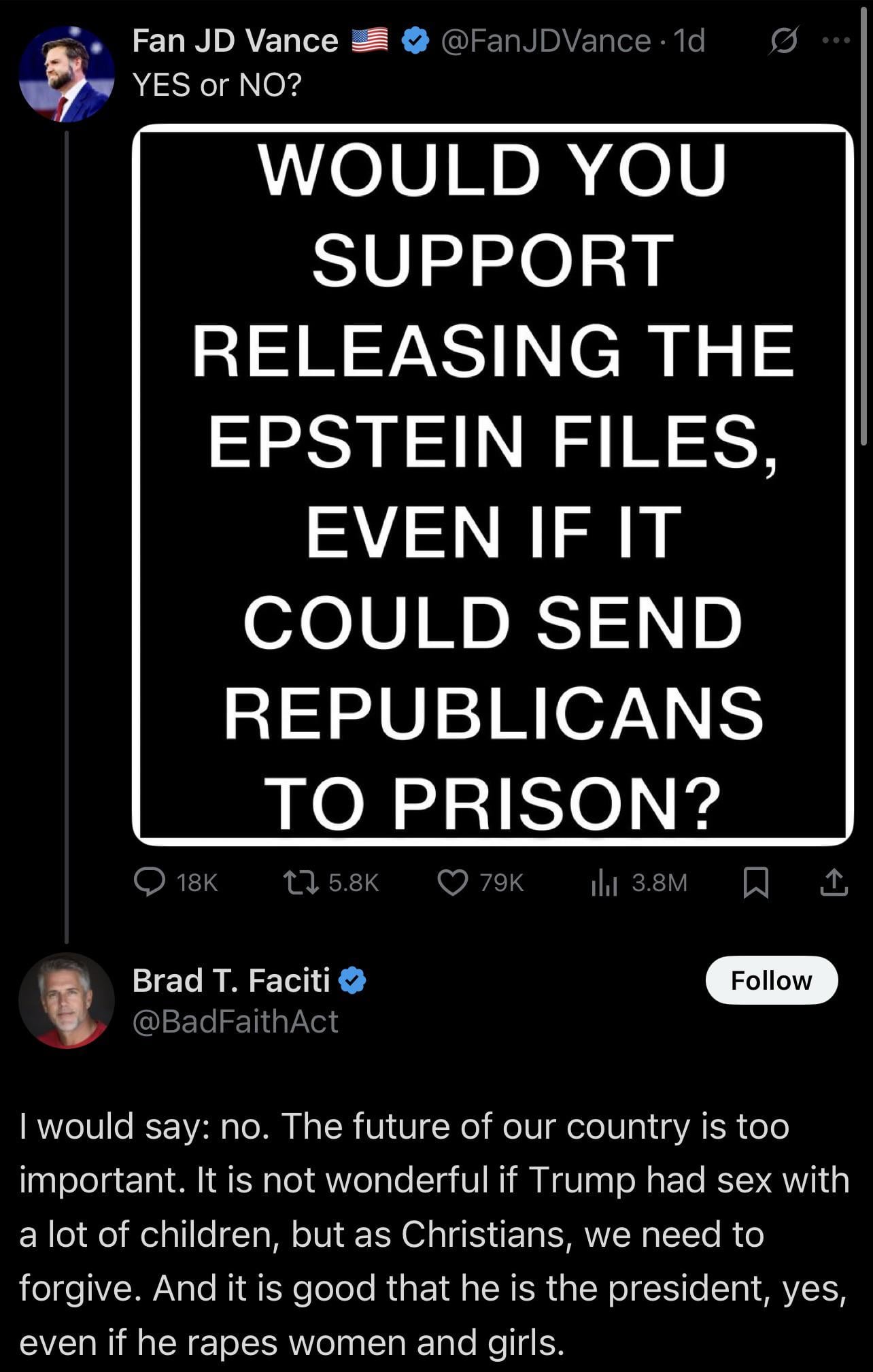The height and width of the screenshot is (1372, 873).
Task: Open the @FanJDVance handle link
Action: pos(545,41)
